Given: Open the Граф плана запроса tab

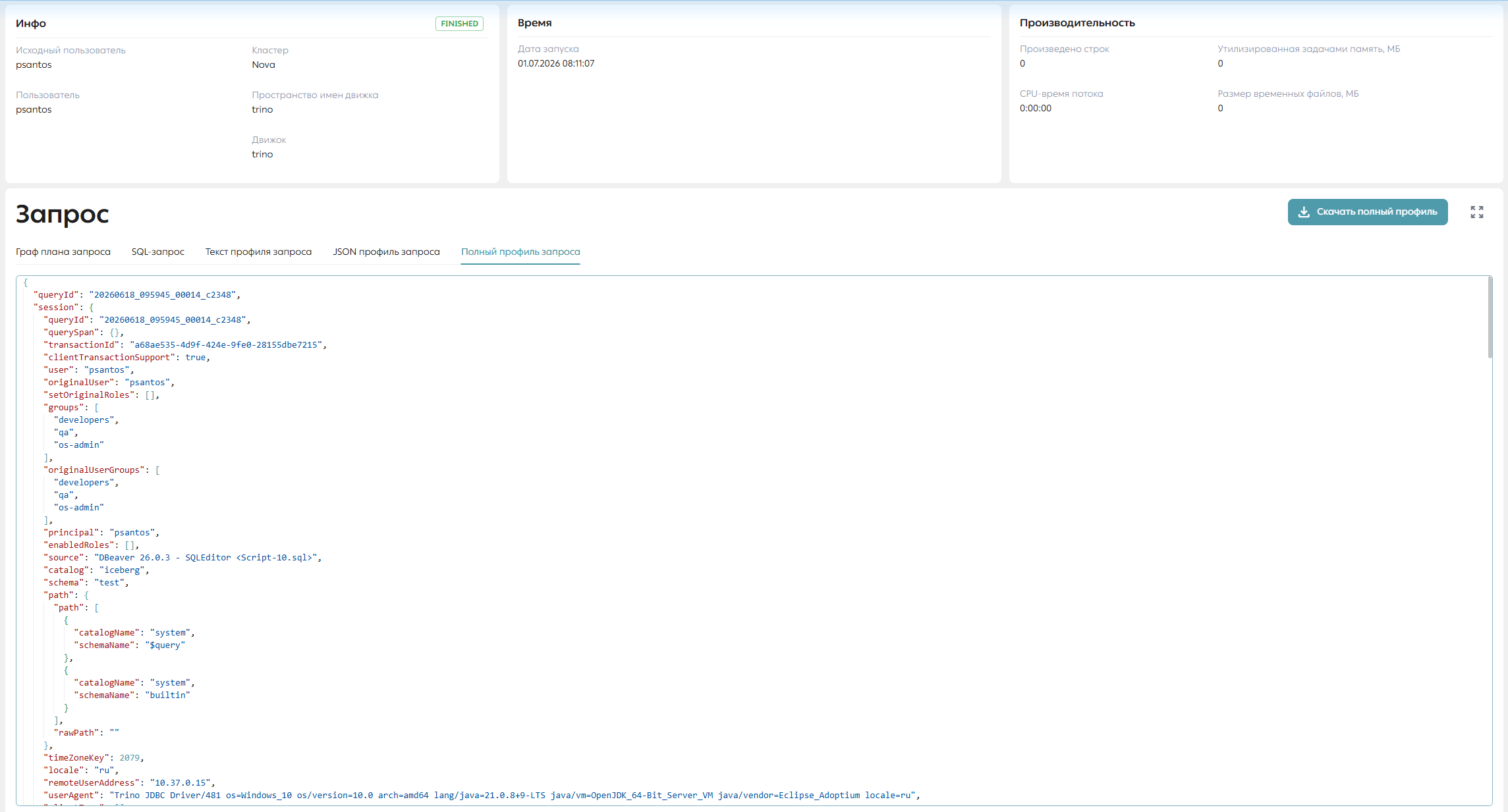Looking at the screenshot, I should click(63, 252).
